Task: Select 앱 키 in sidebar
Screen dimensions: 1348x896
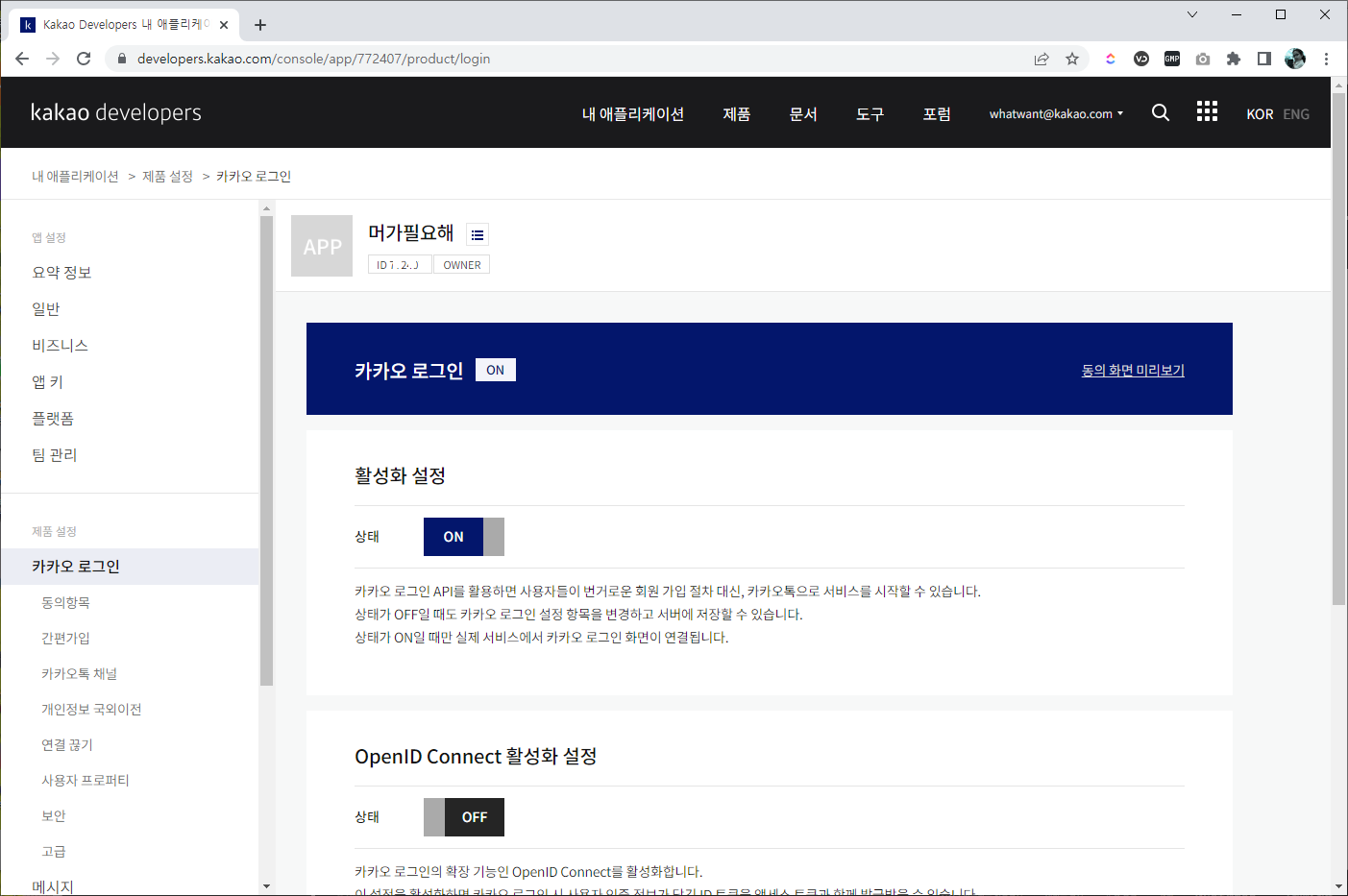Action: (47, 381)
